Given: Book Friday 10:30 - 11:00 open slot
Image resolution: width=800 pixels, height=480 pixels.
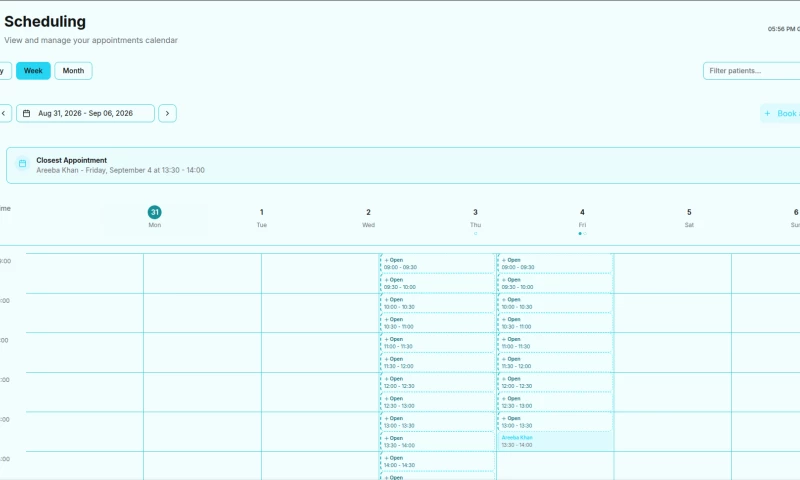Looking at the screenshot, I should (x=555, y=323).
